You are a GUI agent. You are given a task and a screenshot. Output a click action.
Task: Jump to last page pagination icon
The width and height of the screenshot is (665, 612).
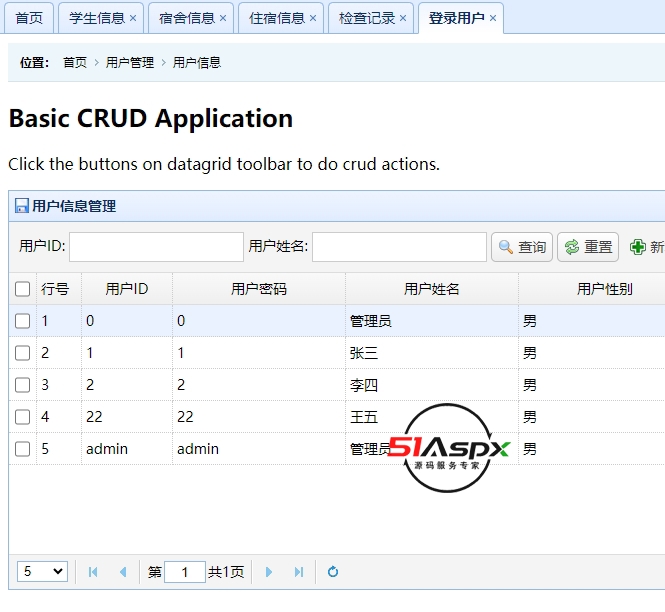tap(298, 572)
